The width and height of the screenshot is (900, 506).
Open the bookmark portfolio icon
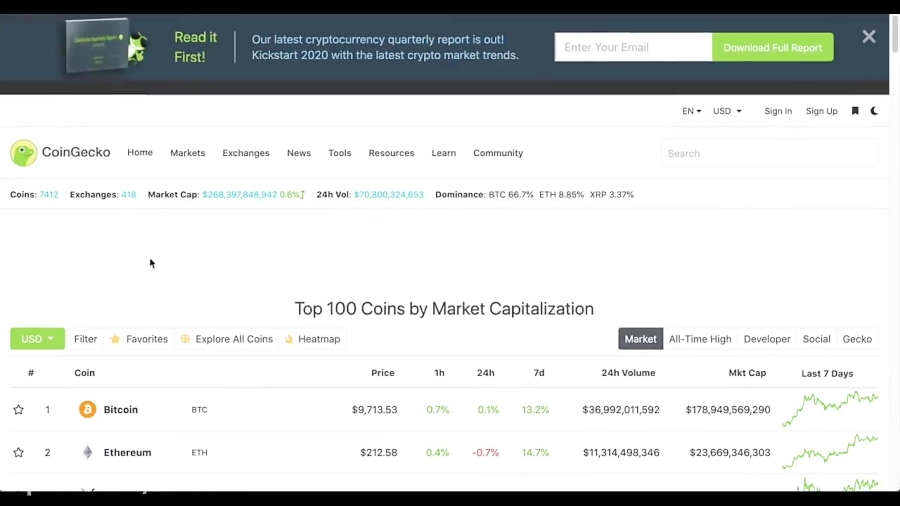pyautogui.click(x=855, y=111)
